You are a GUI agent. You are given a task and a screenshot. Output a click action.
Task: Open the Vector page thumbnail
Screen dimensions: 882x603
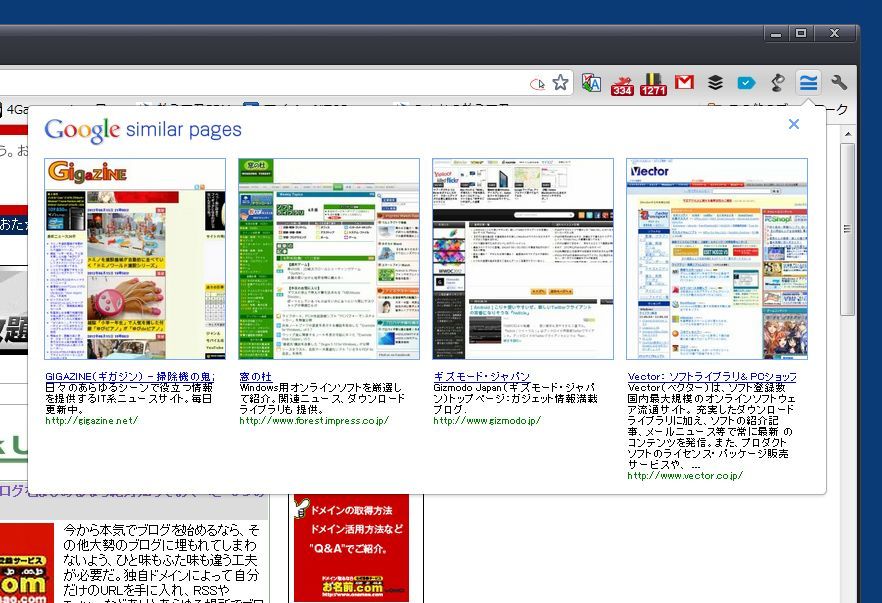(717, 259)
